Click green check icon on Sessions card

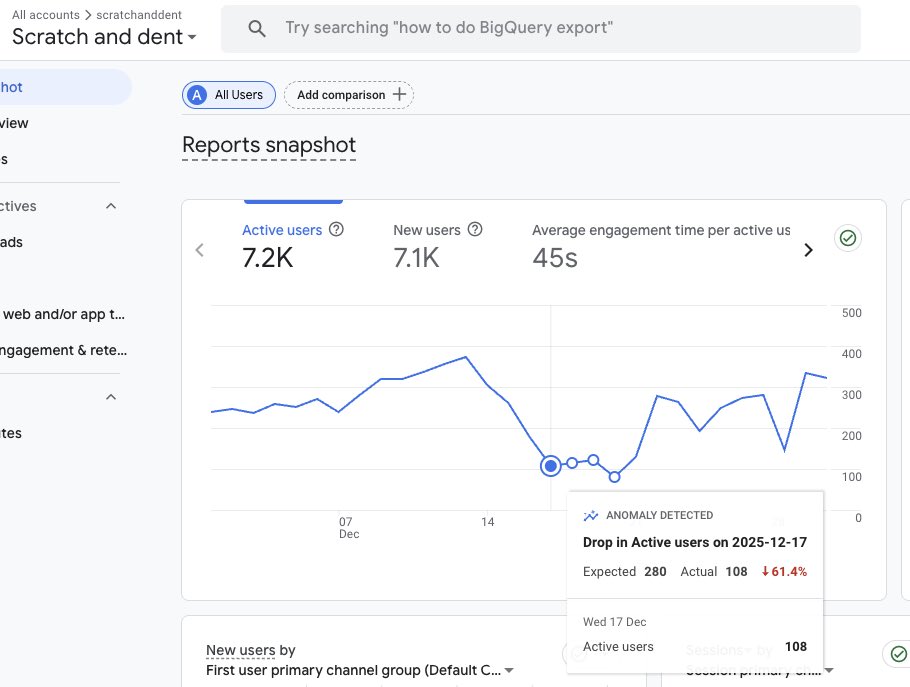(x=898, y=654)
